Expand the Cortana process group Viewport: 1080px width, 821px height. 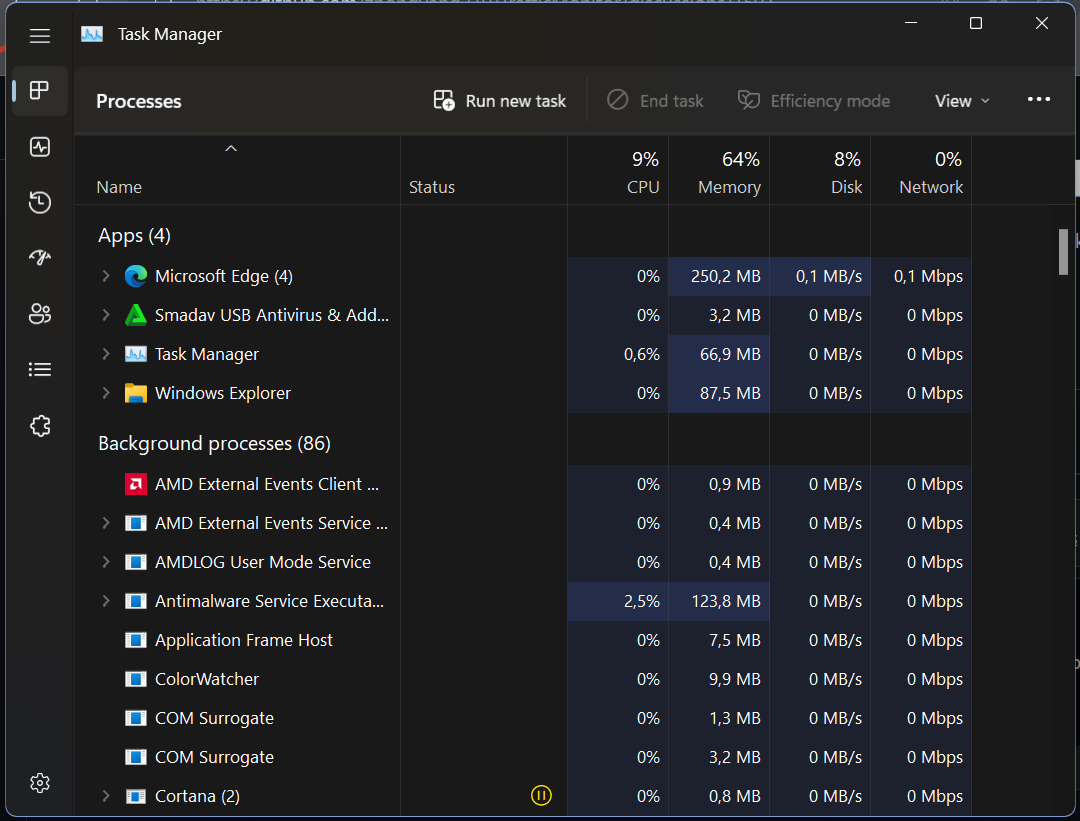(106, 795)
